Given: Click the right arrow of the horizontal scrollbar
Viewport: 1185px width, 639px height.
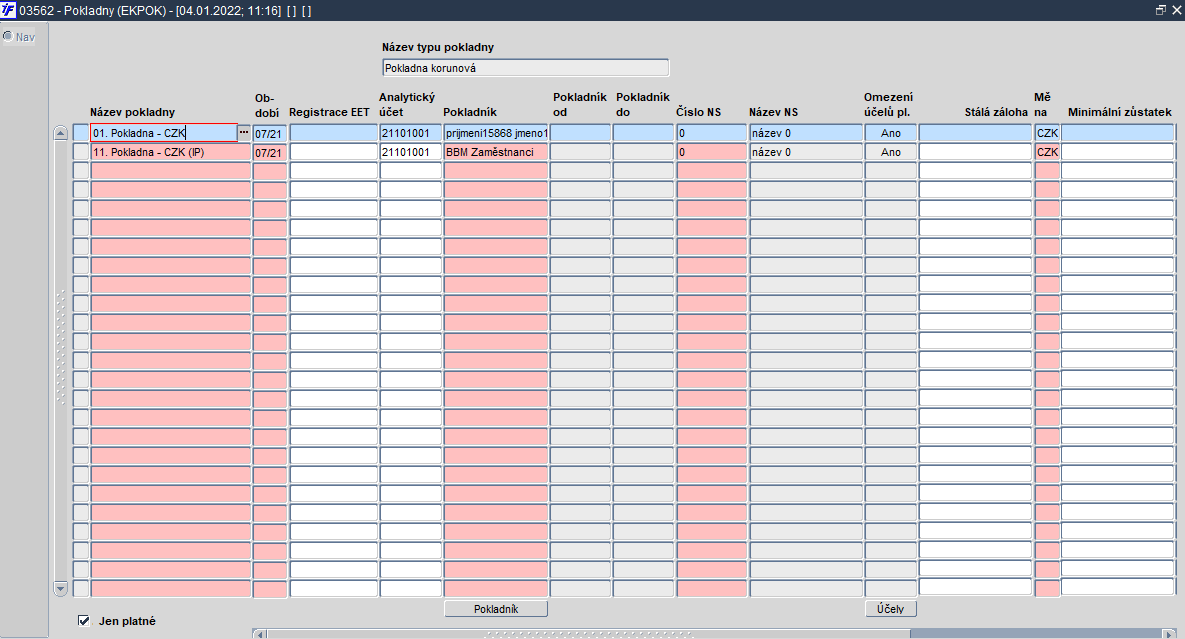Looking at the screenshot, I should tap(1171, 634).
